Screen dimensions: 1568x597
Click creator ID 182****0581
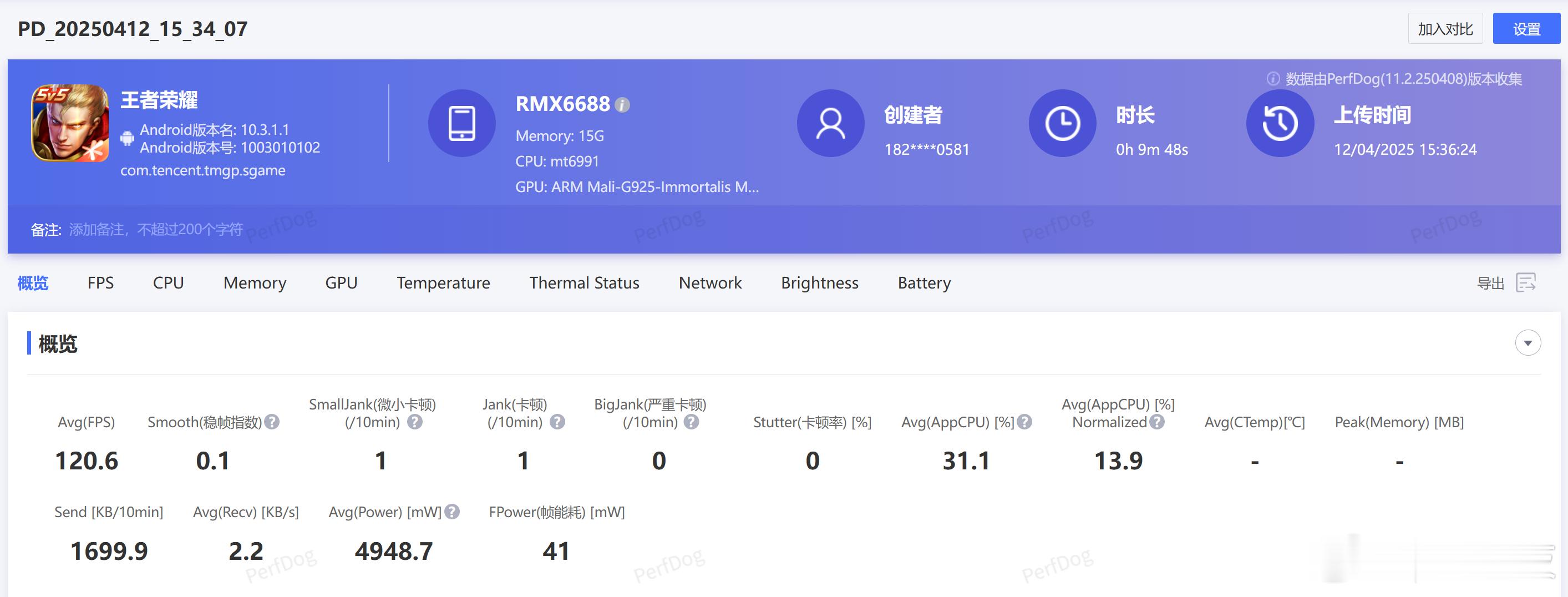(926, 149)
